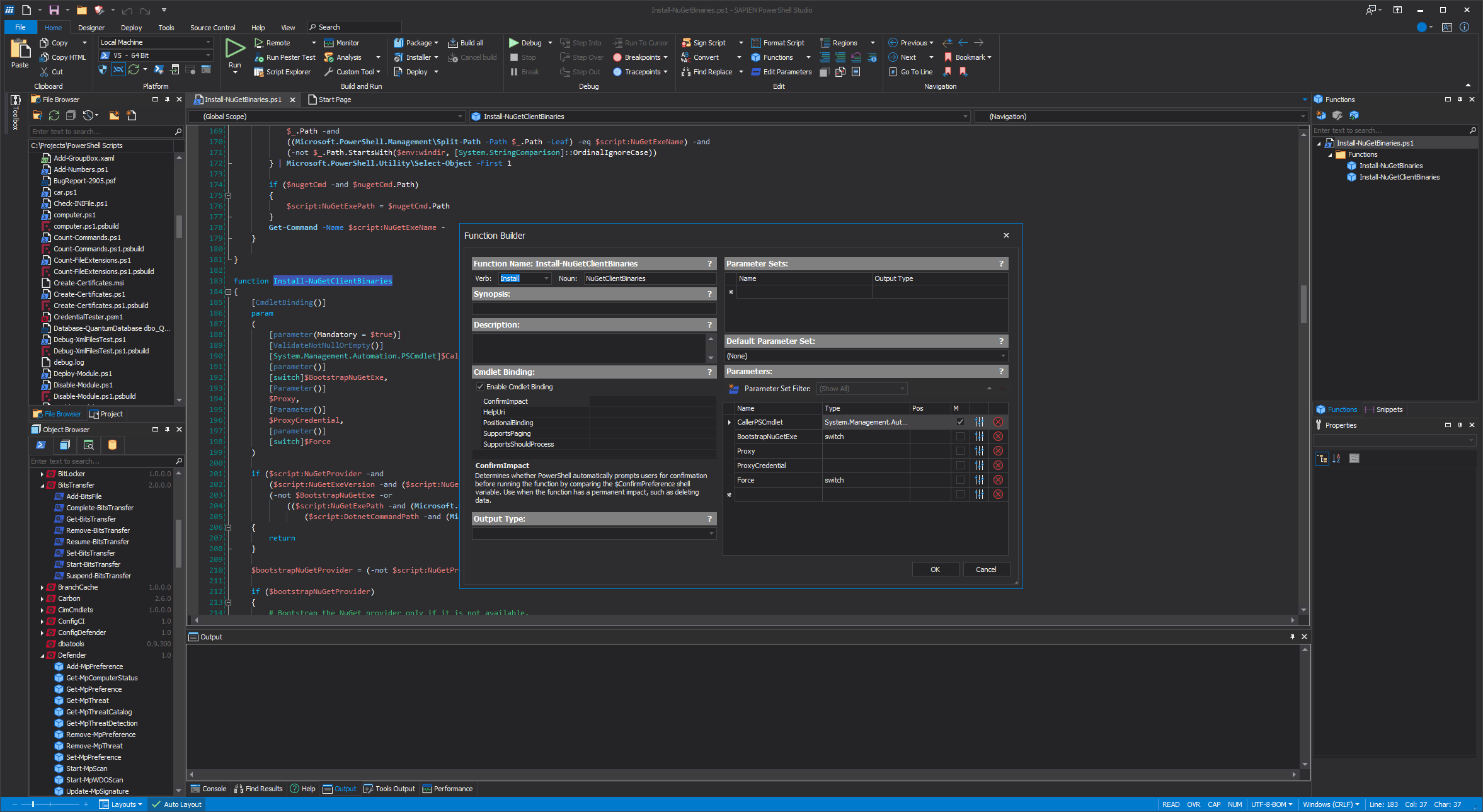Viewport: 1483px width, 812px height.
Task: Click the Save icon in title bar
Action: [54, 10]
